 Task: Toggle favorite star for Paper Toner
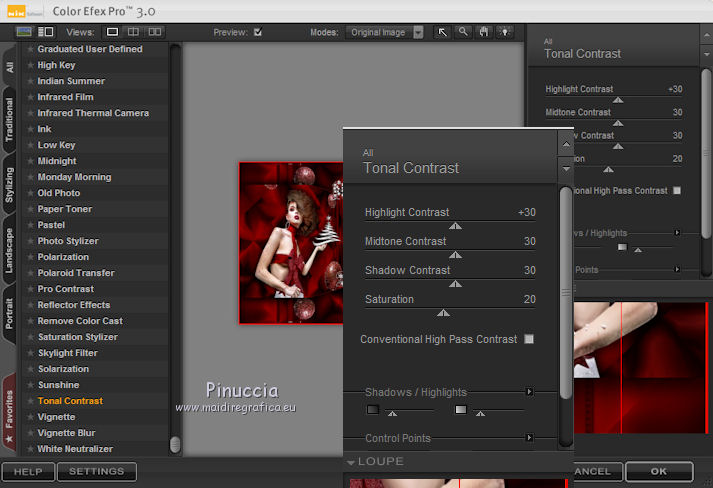(30, 209)
